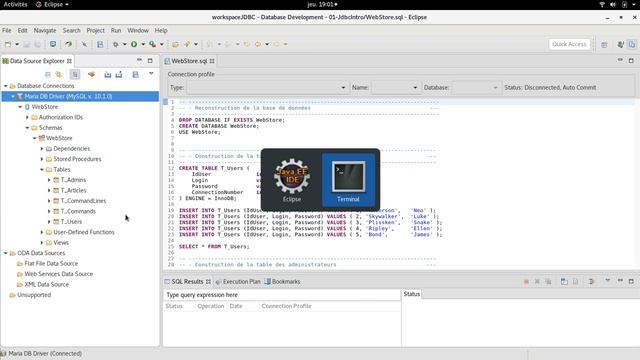Expand the Authorization IDs folder
The image size is (640, 360).
tap(27, 117)
